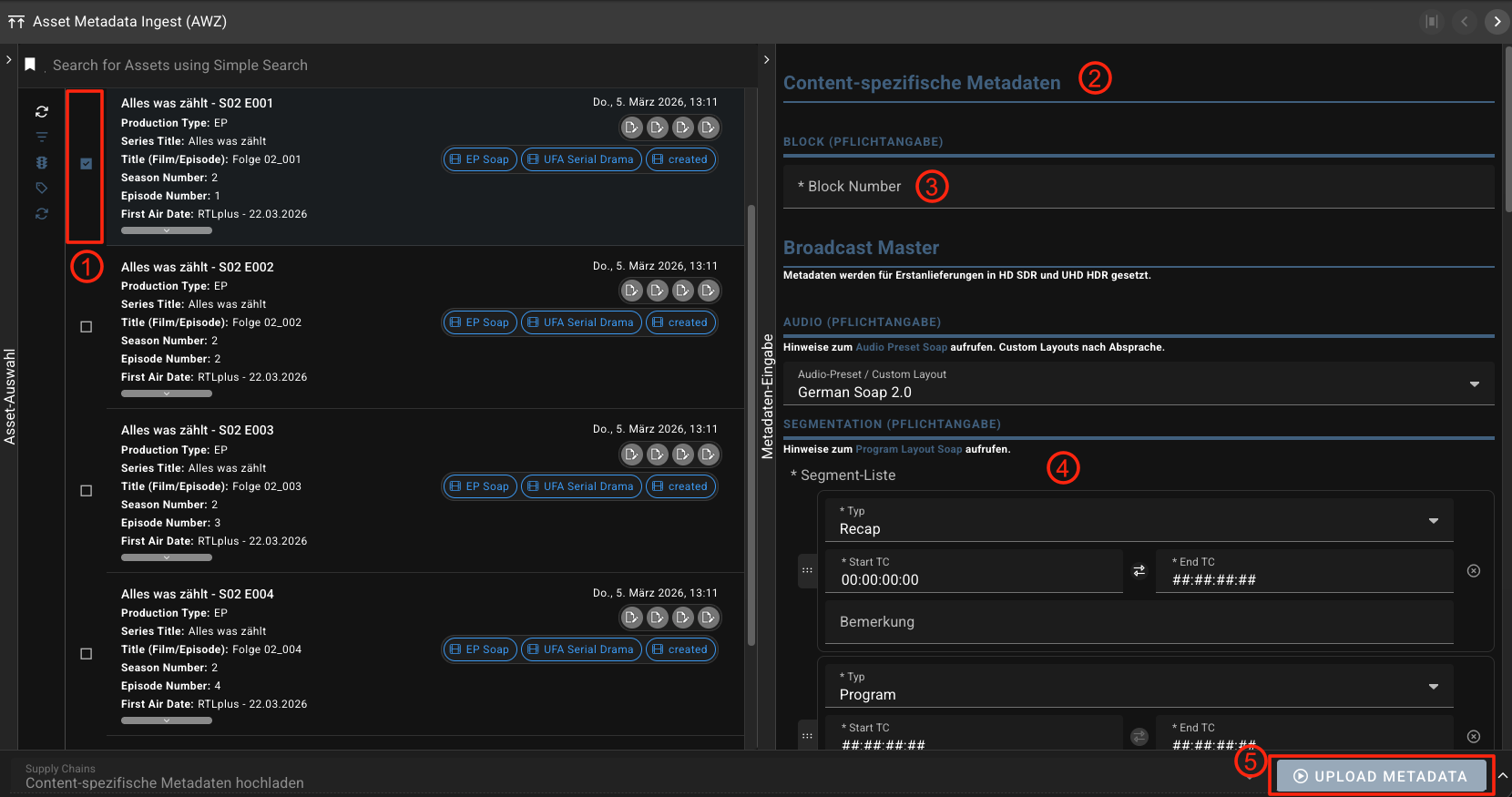1512x797 pixels.
Task: Click the EP Soap tag on S02 E003
Action: (479, 486)
